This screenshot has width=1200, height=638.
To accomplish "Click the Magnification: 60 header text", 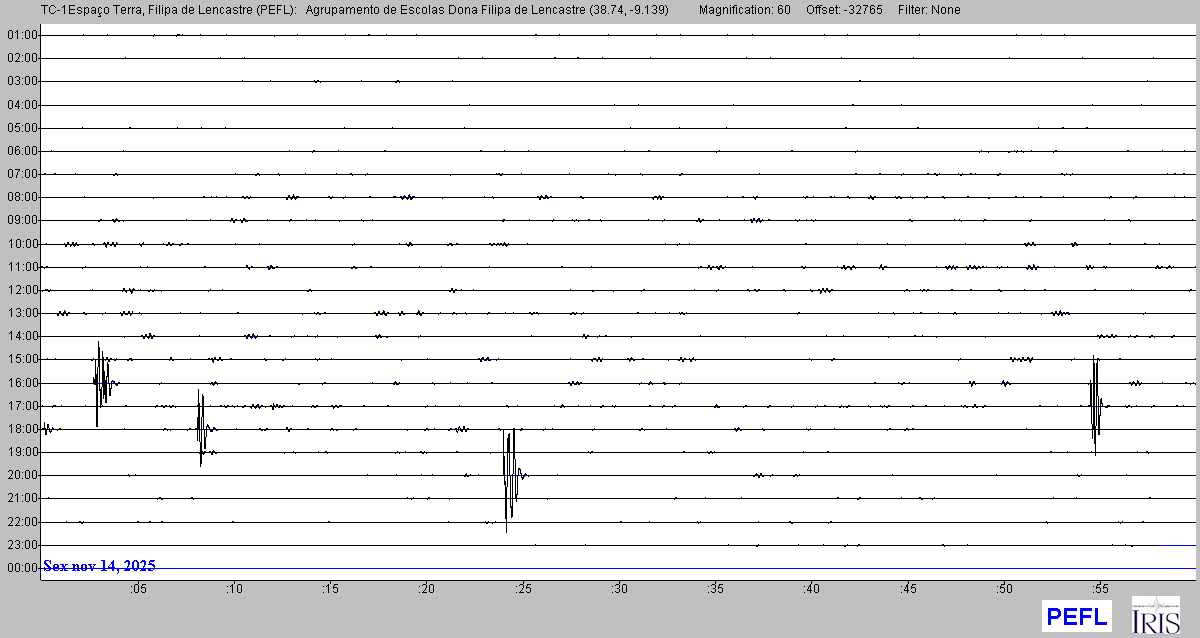I will click(x=744, y=10).
